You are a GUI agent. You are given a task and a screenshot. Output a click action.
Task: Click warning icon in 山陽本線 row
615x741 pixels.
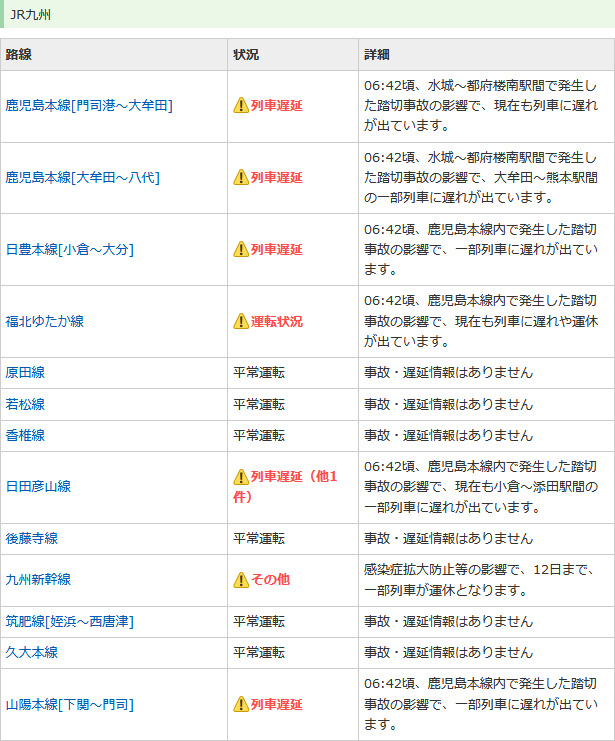tap(241, 705)
